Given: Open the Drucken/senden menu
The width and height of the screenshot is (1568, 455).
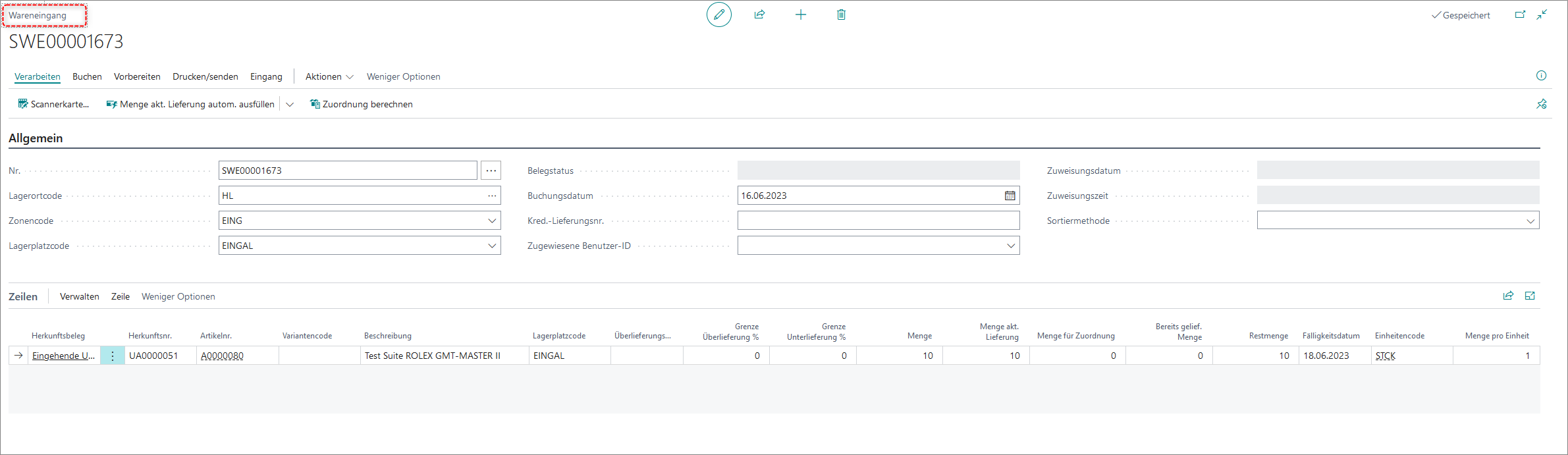Looking at the screenshot, I should [205, 76].
